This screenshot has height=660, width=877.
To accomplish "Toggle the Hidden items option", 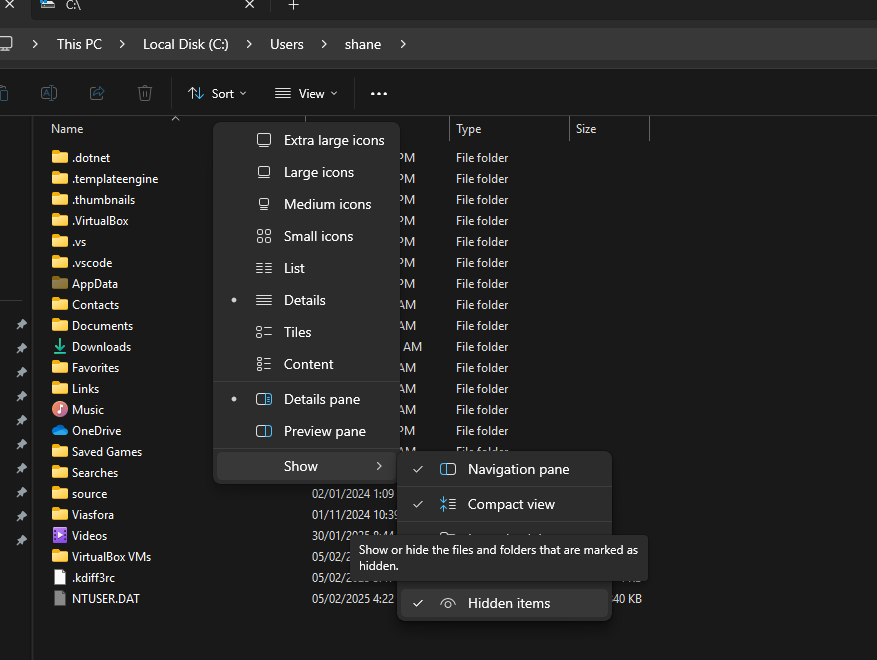I will click(x=504, y=604).
